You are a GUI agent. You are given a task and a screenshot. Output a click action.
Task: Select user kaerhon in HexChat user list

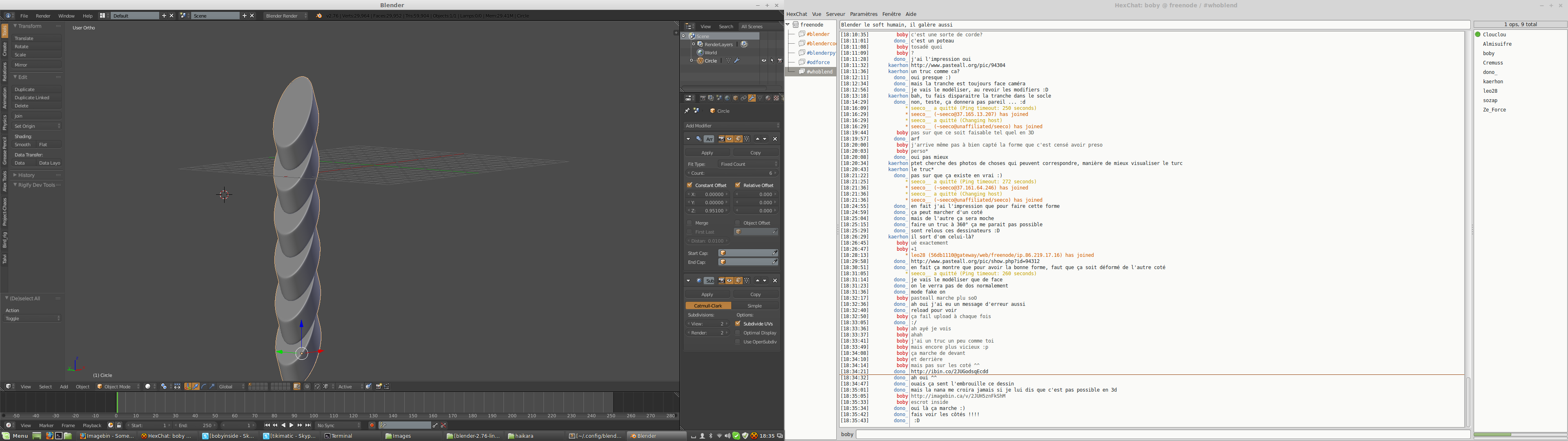click(1492, 82)
